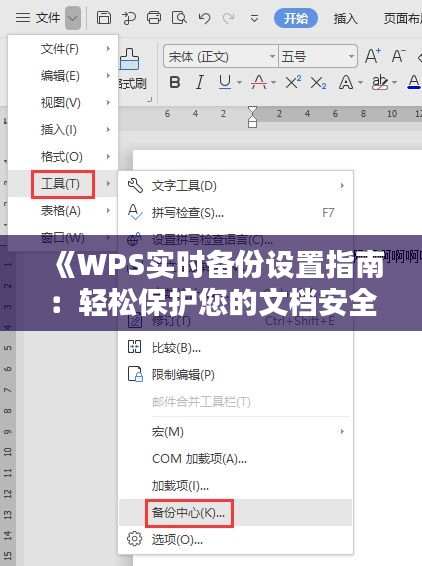Toggle Underline formatting
This screenshot has width=422, height=566.
pos(225,82)
